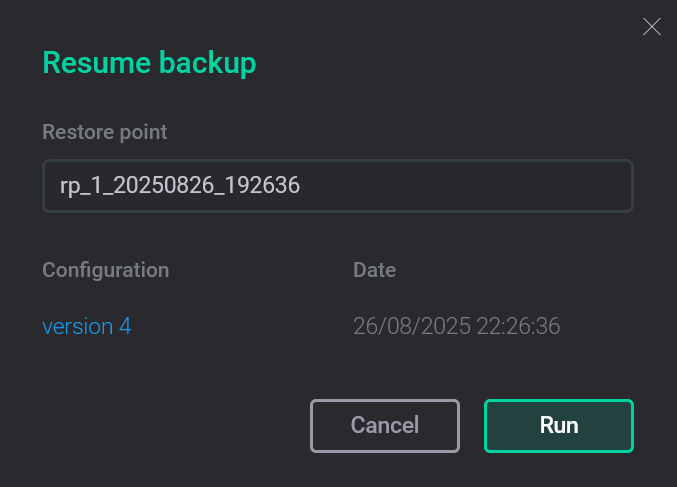
Task: Click the Restore point field label
Action: coord(105,131)
